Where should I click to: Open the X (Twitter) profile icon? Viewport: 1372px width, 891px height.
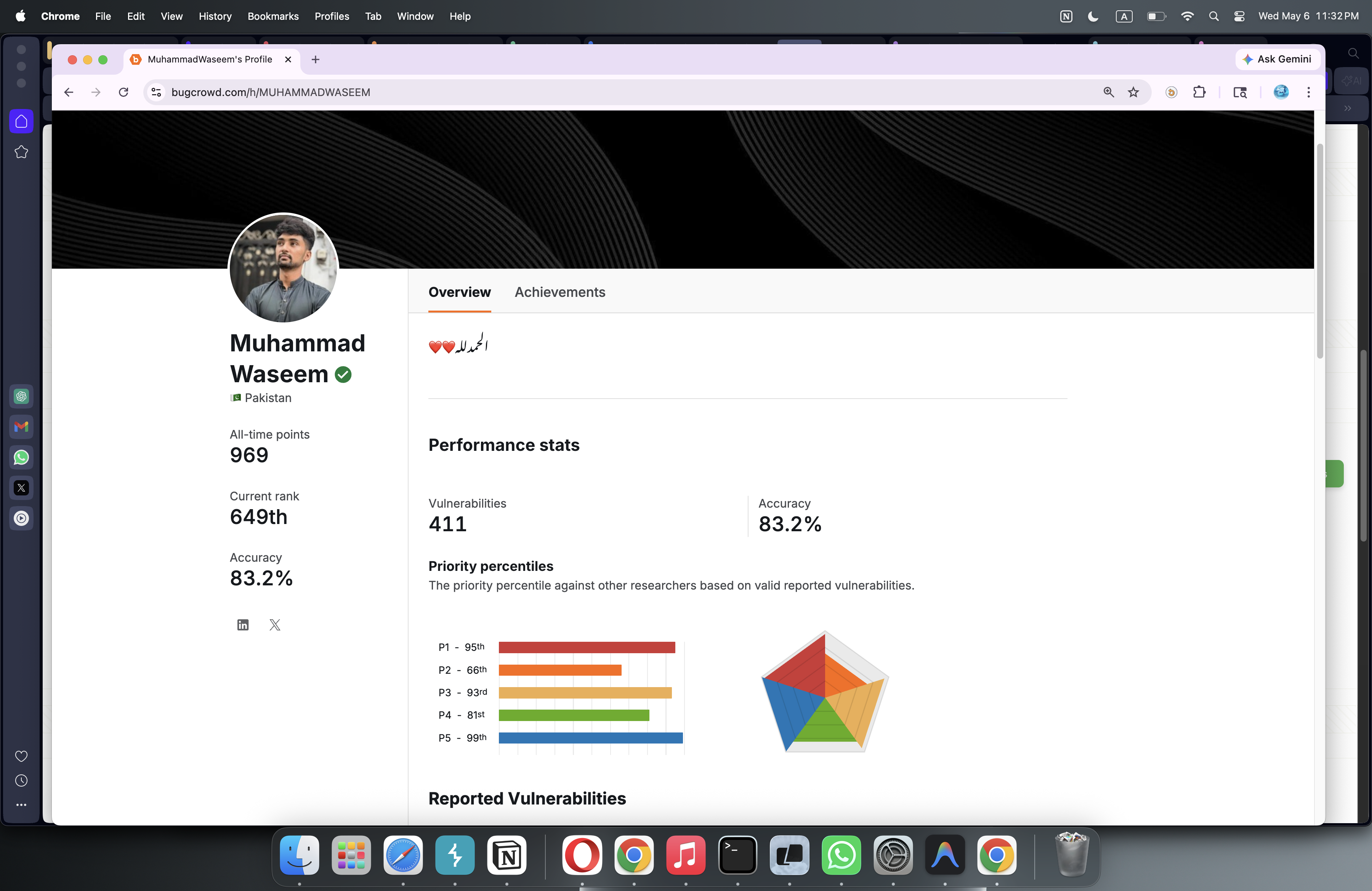pos(275,625)
